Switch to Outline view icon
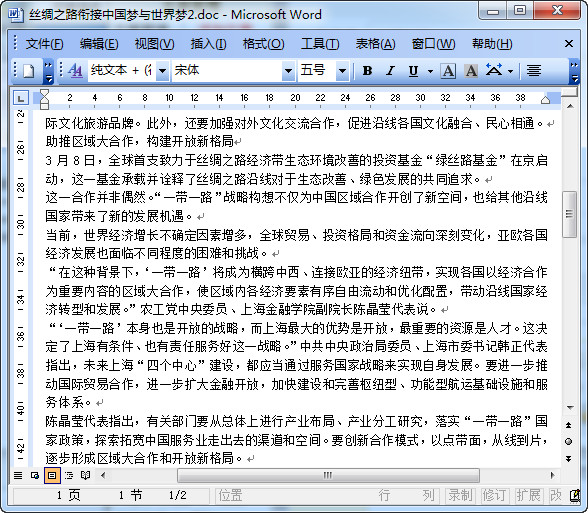The height and width of the screenshot is (513, 588). pyautogui.click(x=69, y=476)
